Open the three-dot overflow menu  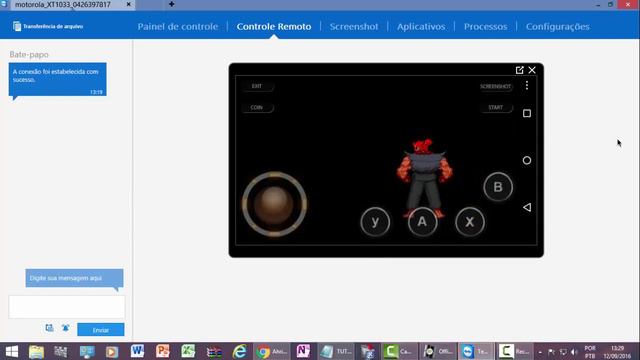click(x=527, y=85)
